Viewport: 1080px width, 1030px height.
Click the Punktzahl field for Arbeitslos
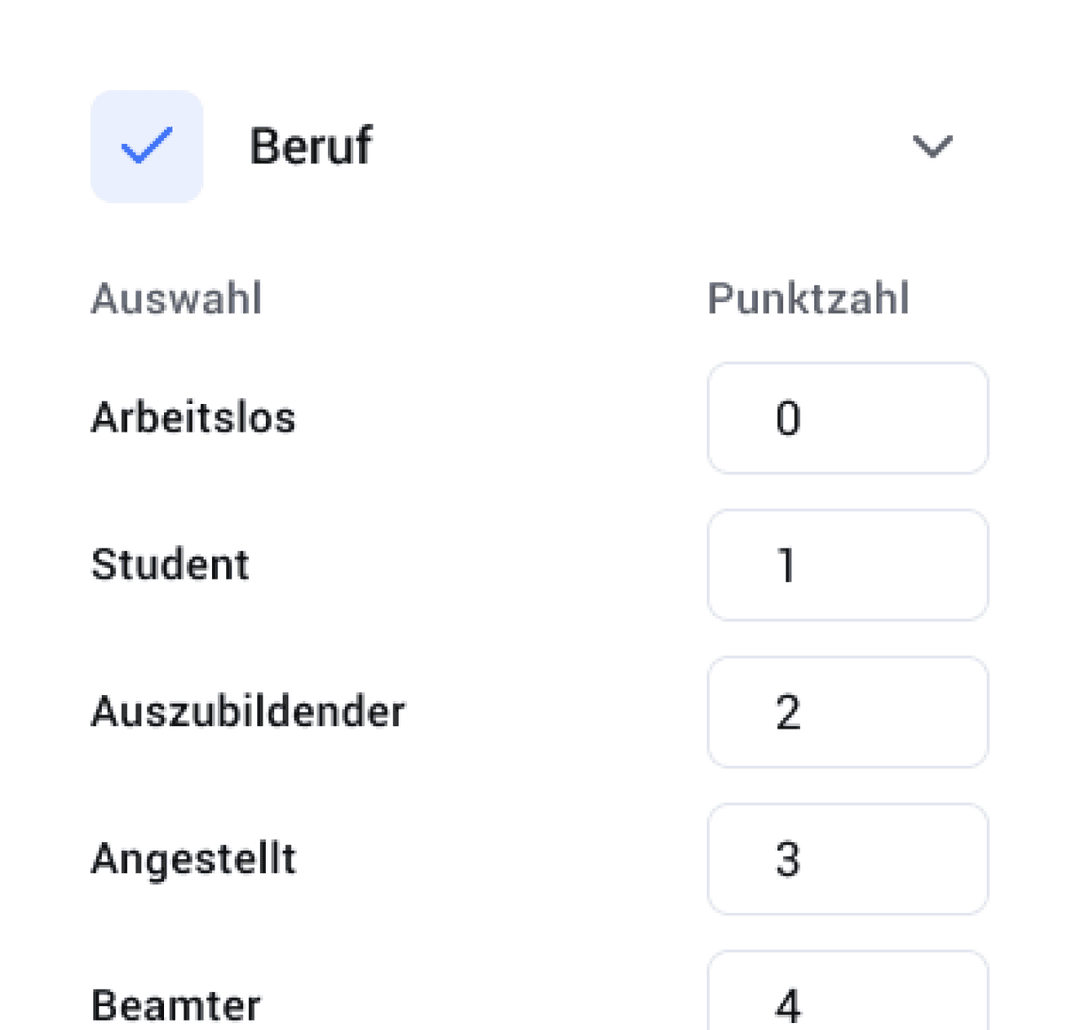(x=847, y=418)
